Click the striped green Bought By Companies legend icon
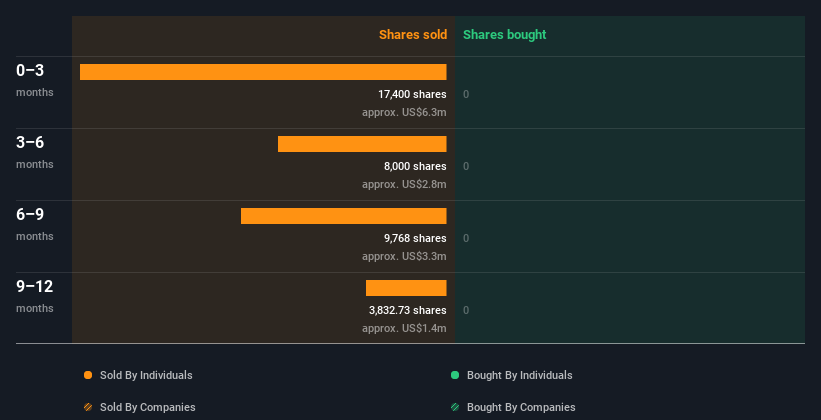821x420 pixels. 455,407
